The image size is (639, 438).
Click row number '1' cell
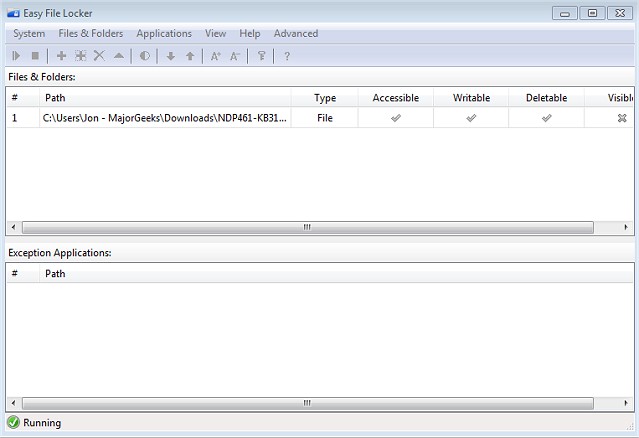[23, 118]
